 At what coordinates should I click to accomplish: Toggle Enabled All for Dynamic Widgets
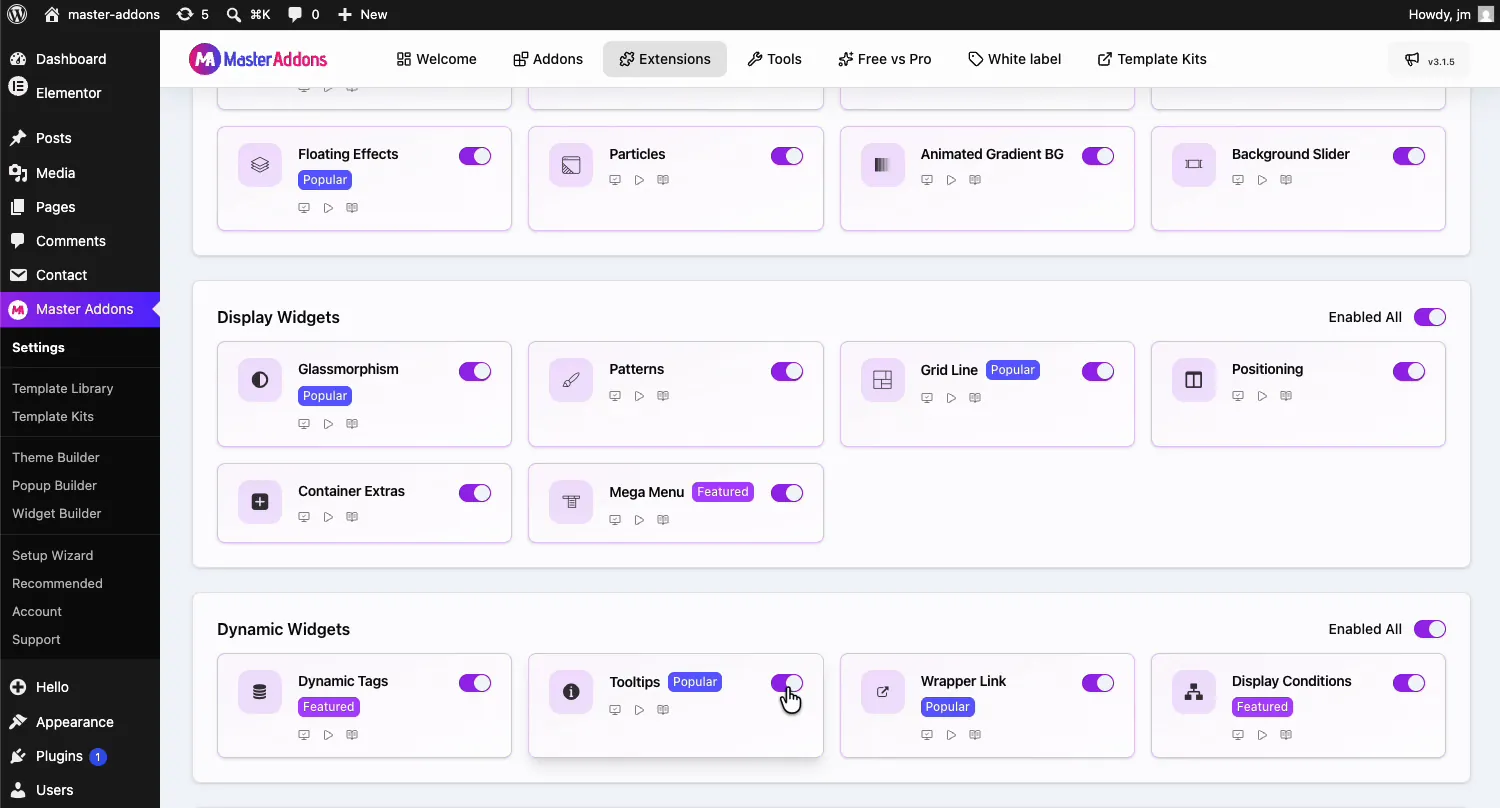pos(1430,629)
